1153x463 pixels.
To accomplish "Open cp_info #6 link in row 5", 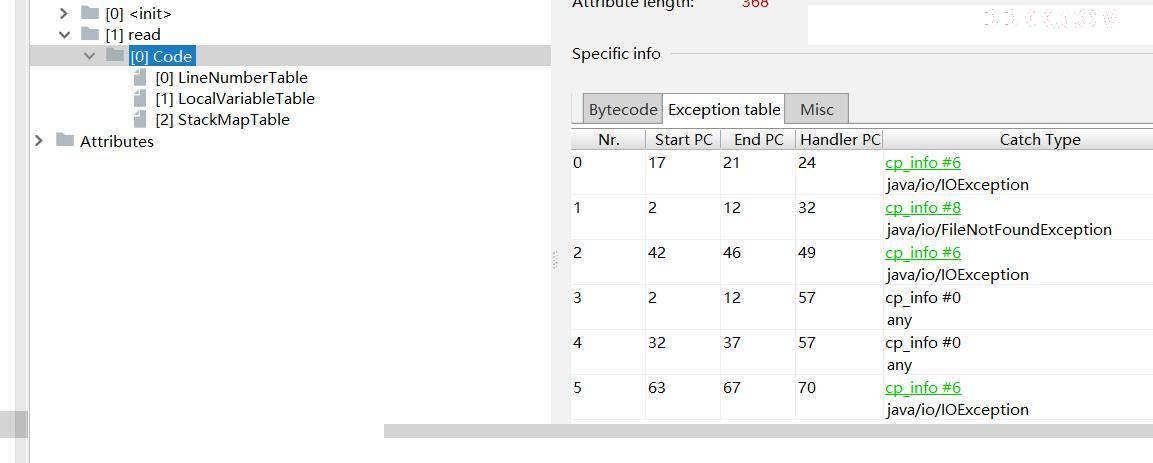I will tap(923, 387).
